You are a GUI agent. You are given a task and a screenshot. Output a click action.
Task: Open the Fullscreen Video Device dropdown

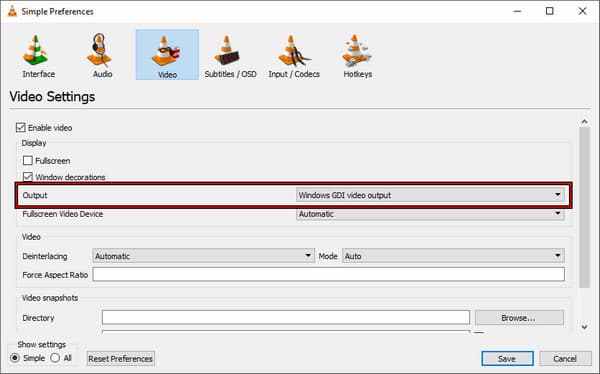coord(430,214)
